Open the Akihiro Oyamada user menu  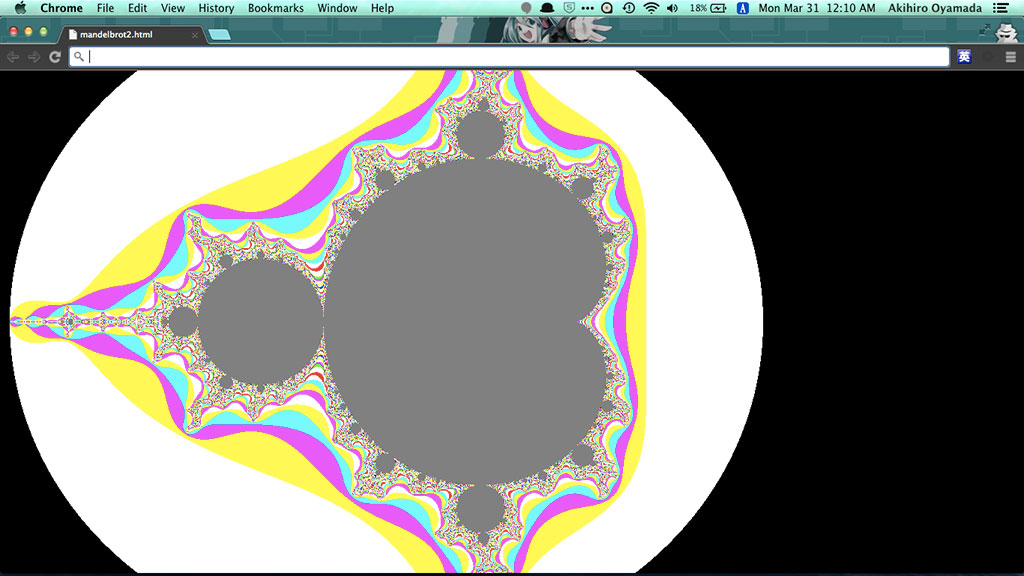[x=935, y=8]
